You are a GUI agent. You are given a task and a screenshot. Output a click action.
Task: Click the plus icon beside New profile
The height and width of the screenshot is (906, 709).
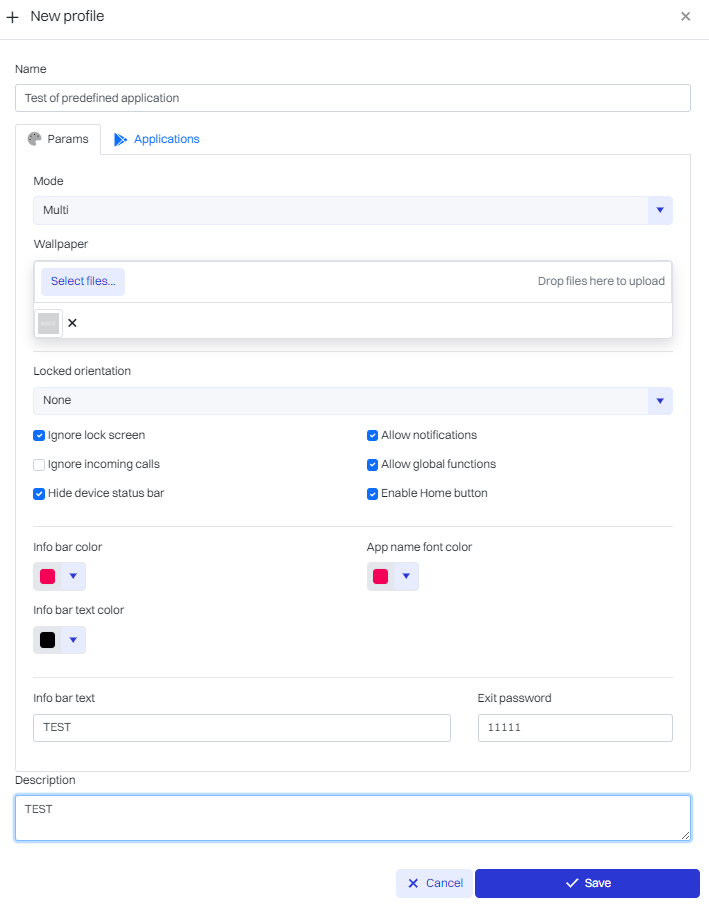click(13, 17)
